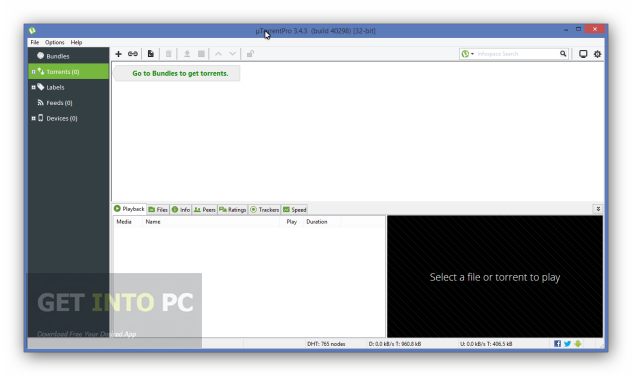
Task: Switch to the Files tab
Action: pyautogui.click(x=158, y=210)
